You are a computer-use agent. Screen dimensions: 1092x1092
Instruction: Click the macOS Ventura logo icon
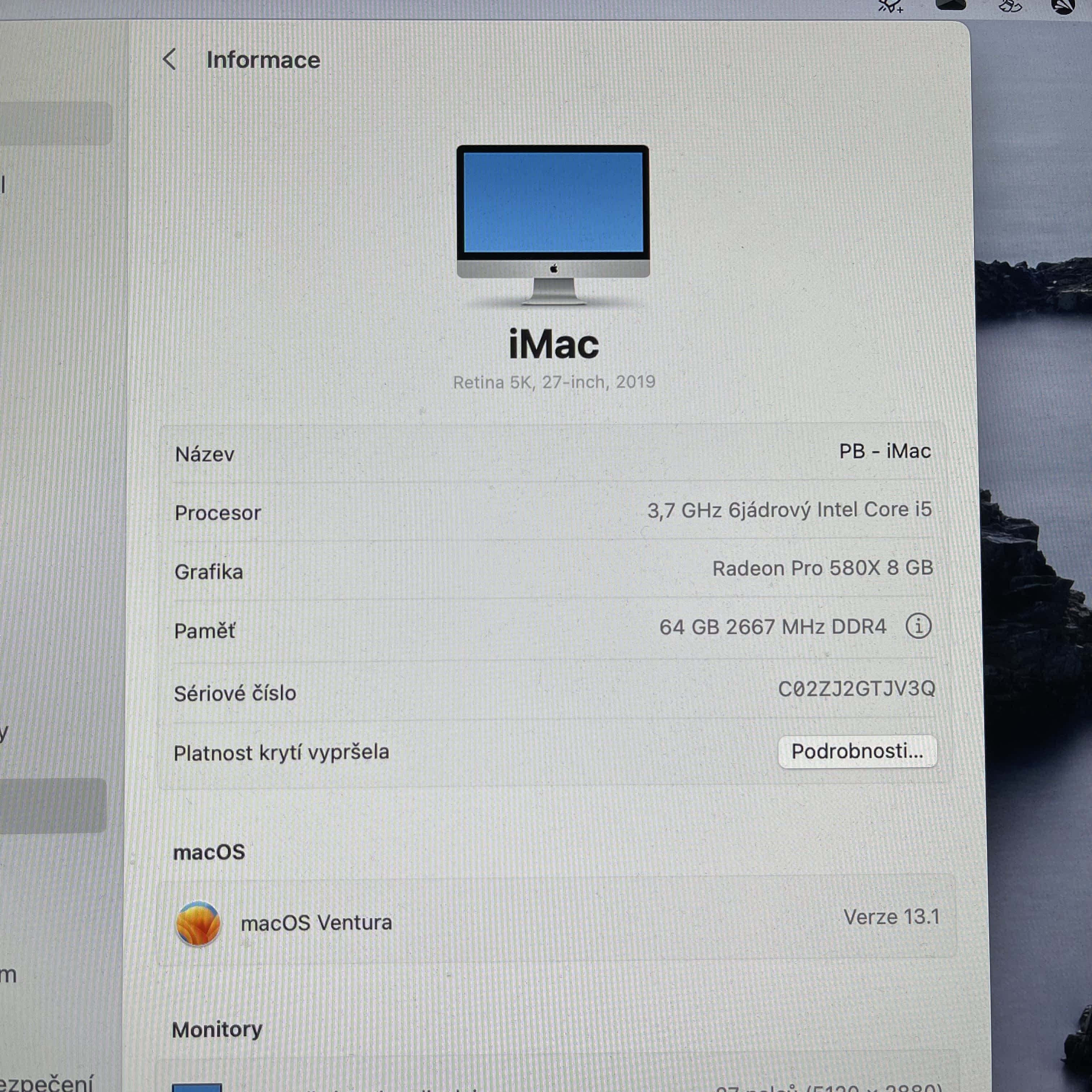pyautogui.click(x=198, y=924)
